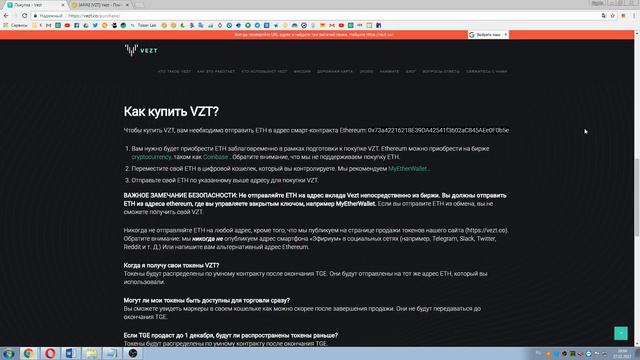This screenshot has height=360, width=640.
Task: Go back with the browser back arrow
Action: pos(6,16)
